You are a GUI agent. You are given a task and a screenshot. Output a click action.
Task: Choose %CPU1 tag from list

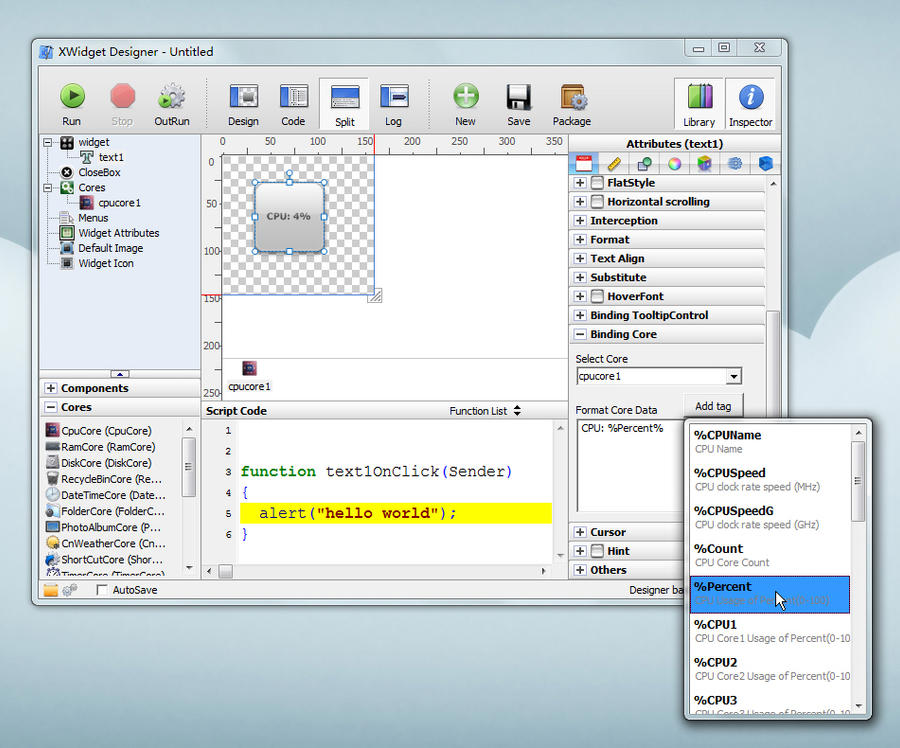770,631
